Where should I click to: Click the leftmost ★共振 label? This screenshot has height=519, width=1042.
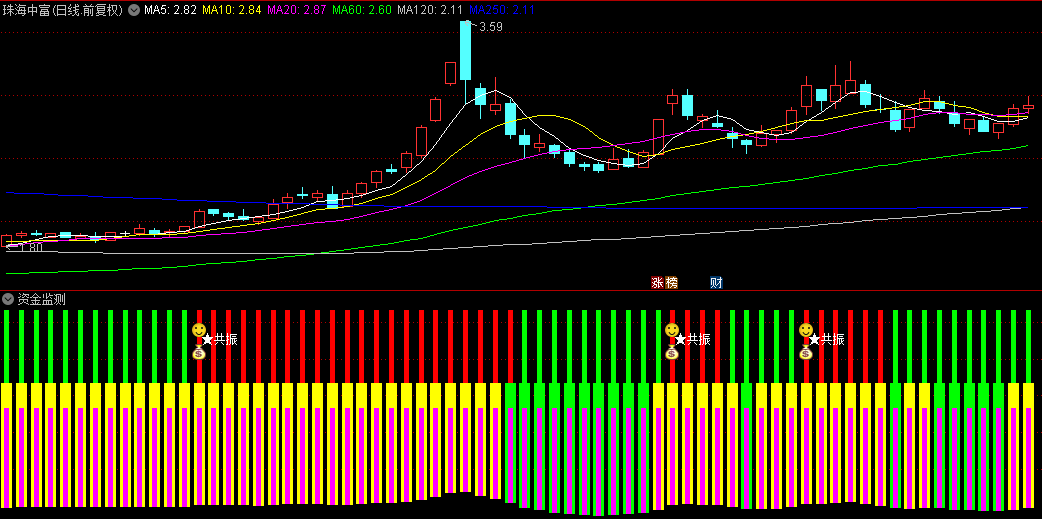(x=219, y=340)
